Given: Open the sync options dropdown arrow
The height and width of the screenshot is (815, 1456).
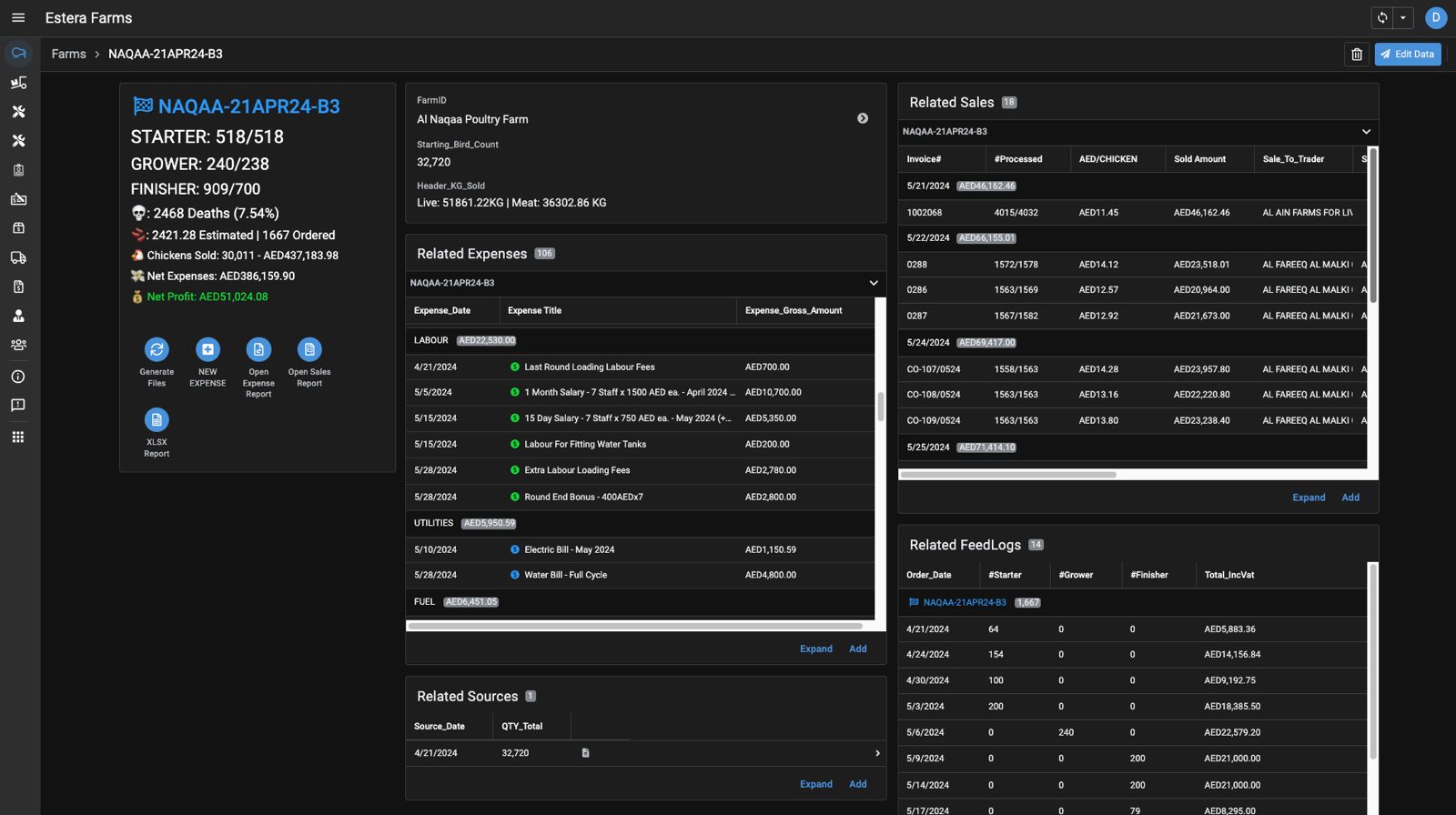Looking at the screenshot, I should tap(1403, 17).
